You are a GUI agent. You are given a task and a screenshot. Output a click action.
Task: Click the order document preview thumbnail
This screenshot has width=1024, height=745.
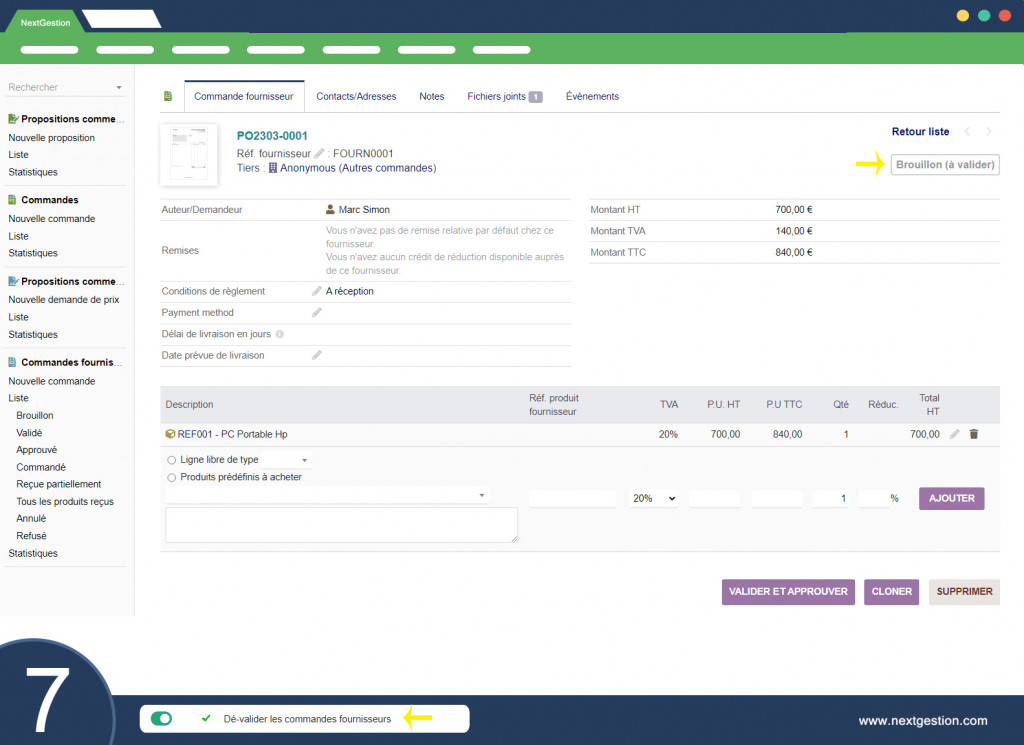(189, 155)
